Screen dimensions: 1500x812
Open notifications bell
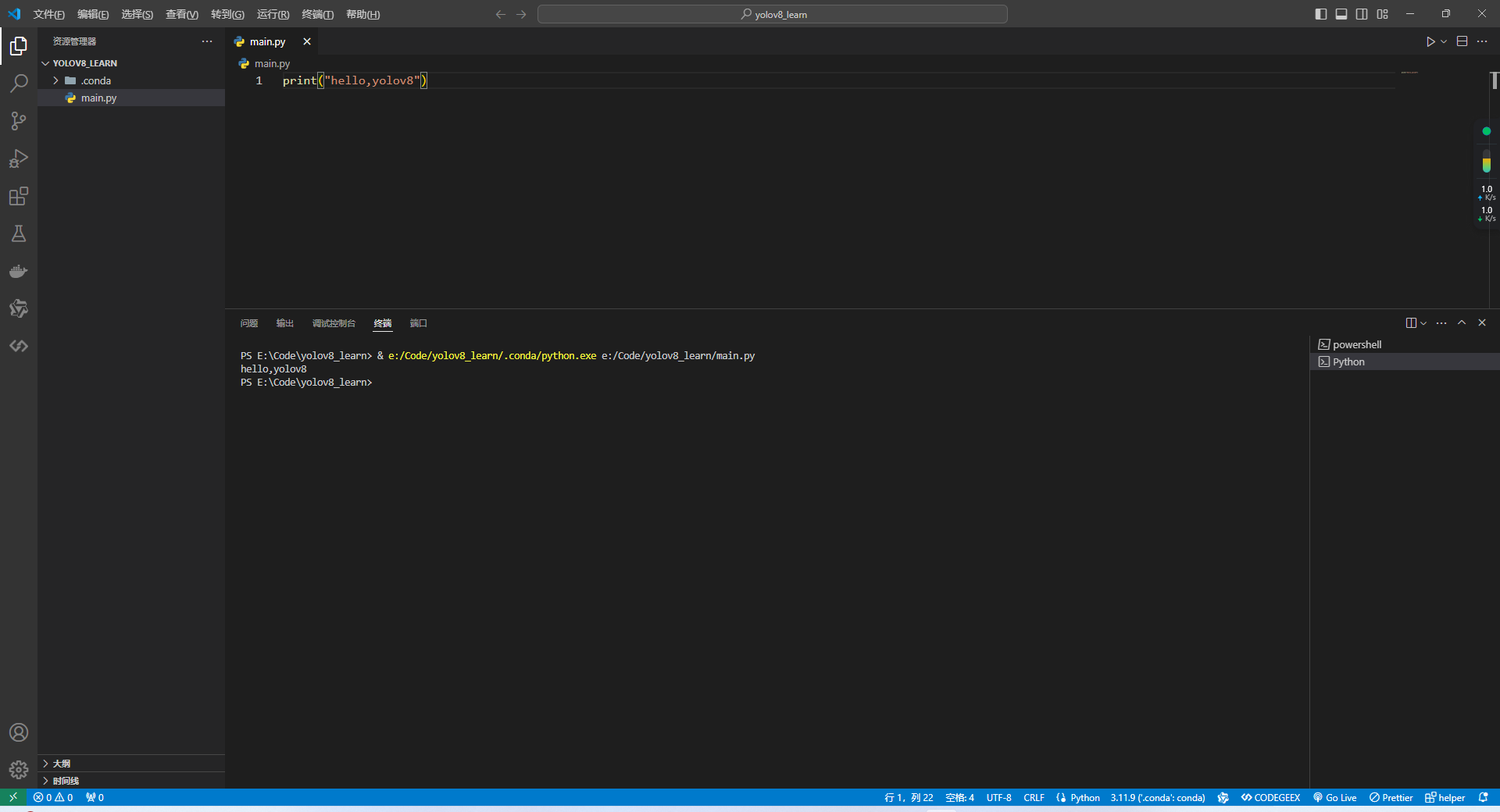click(1483, 797)
